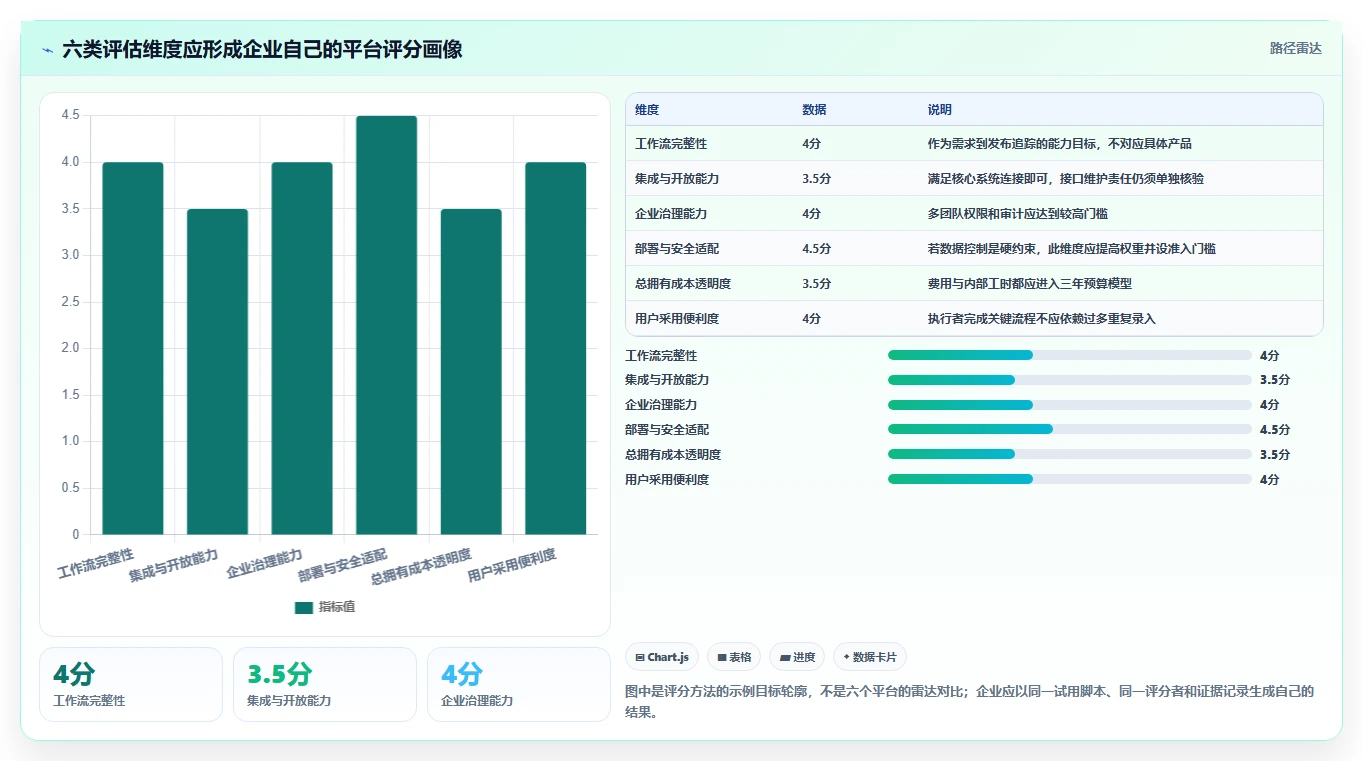The height and width of the screenshot is (761, 1363).
Task: Click the description starting with 多团队权限和审计
Action: coord(1018,214)
